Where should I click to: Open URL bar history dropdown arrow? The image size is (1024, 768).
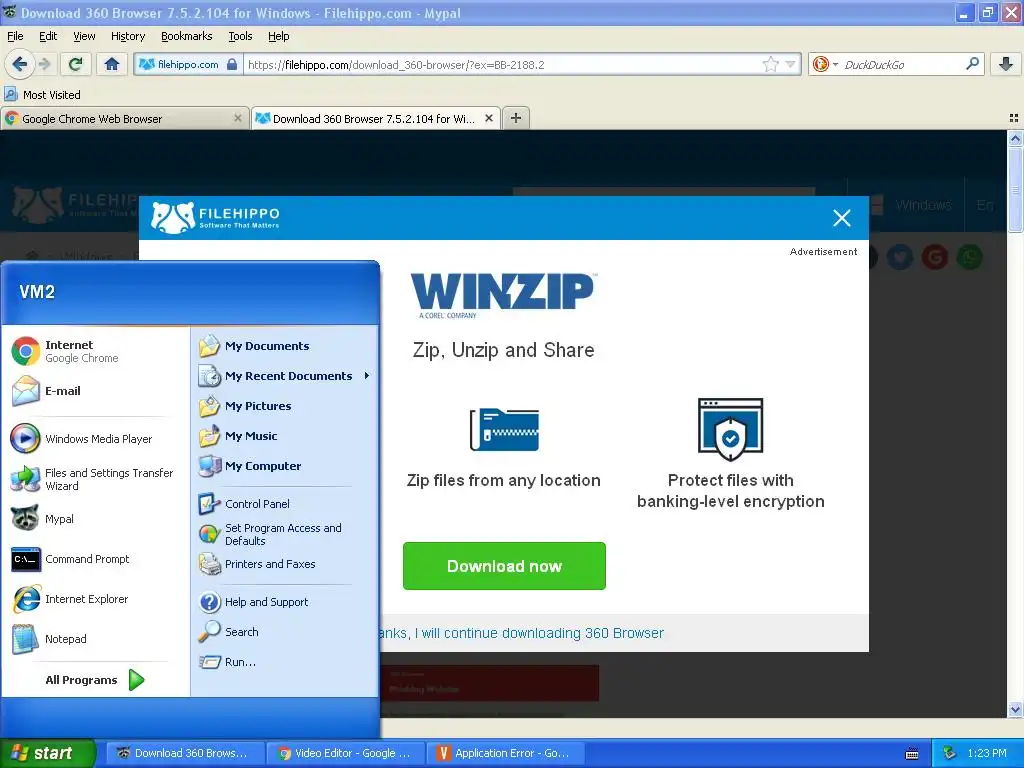[791, 64]
